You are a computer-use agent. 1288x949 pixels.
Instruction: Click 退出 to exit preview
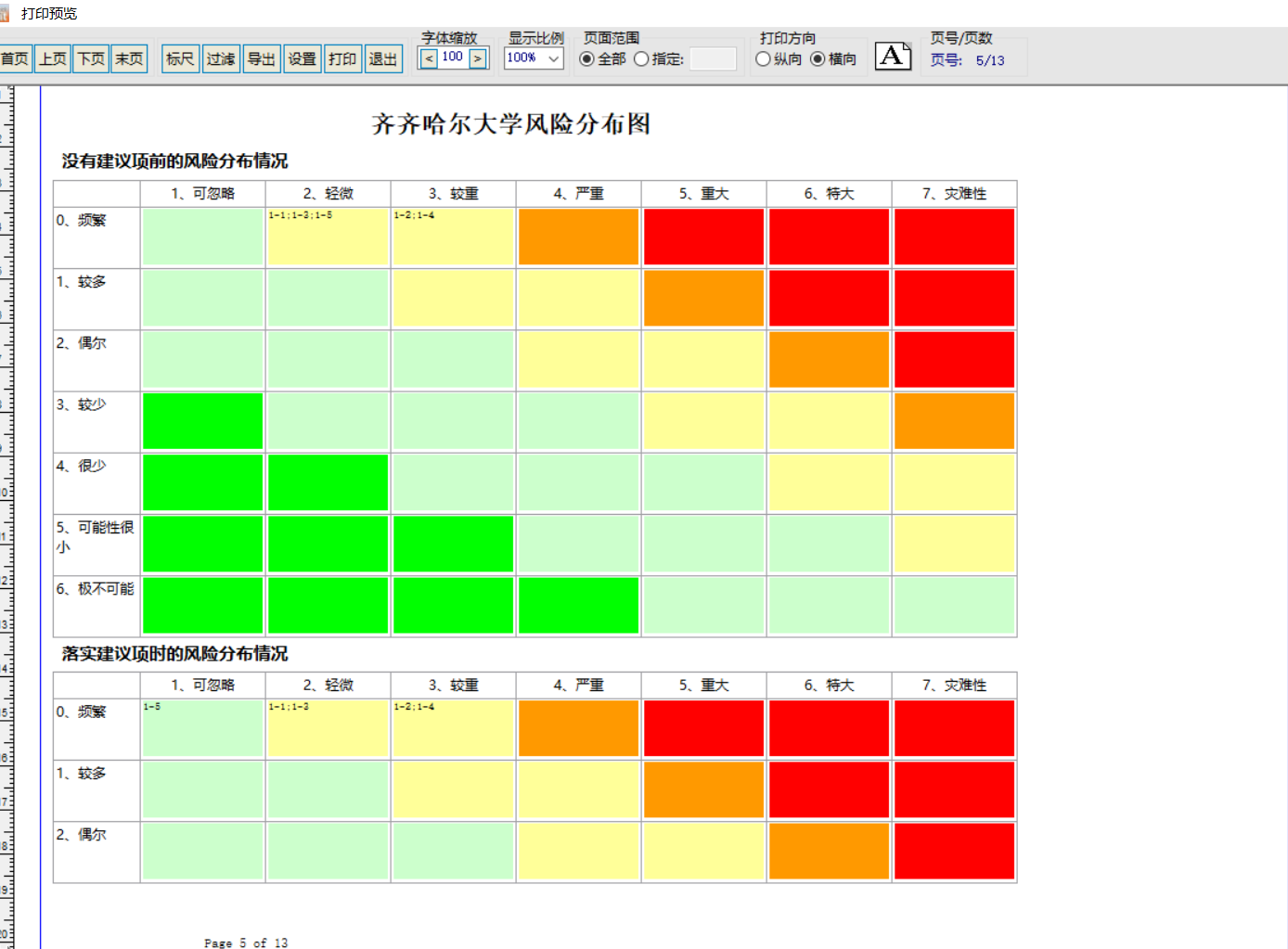383,58
